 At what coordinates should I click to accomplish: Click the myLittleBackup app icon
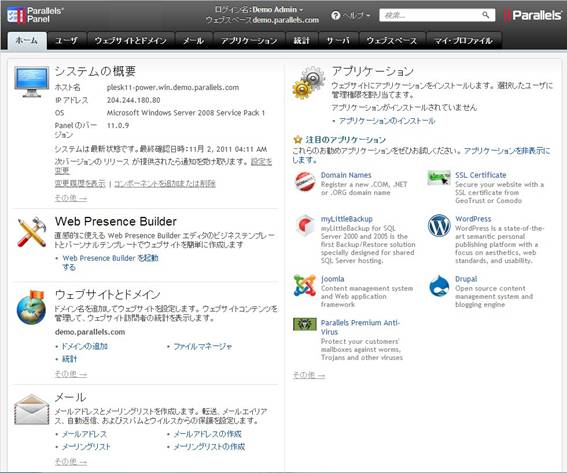[305, 225]
